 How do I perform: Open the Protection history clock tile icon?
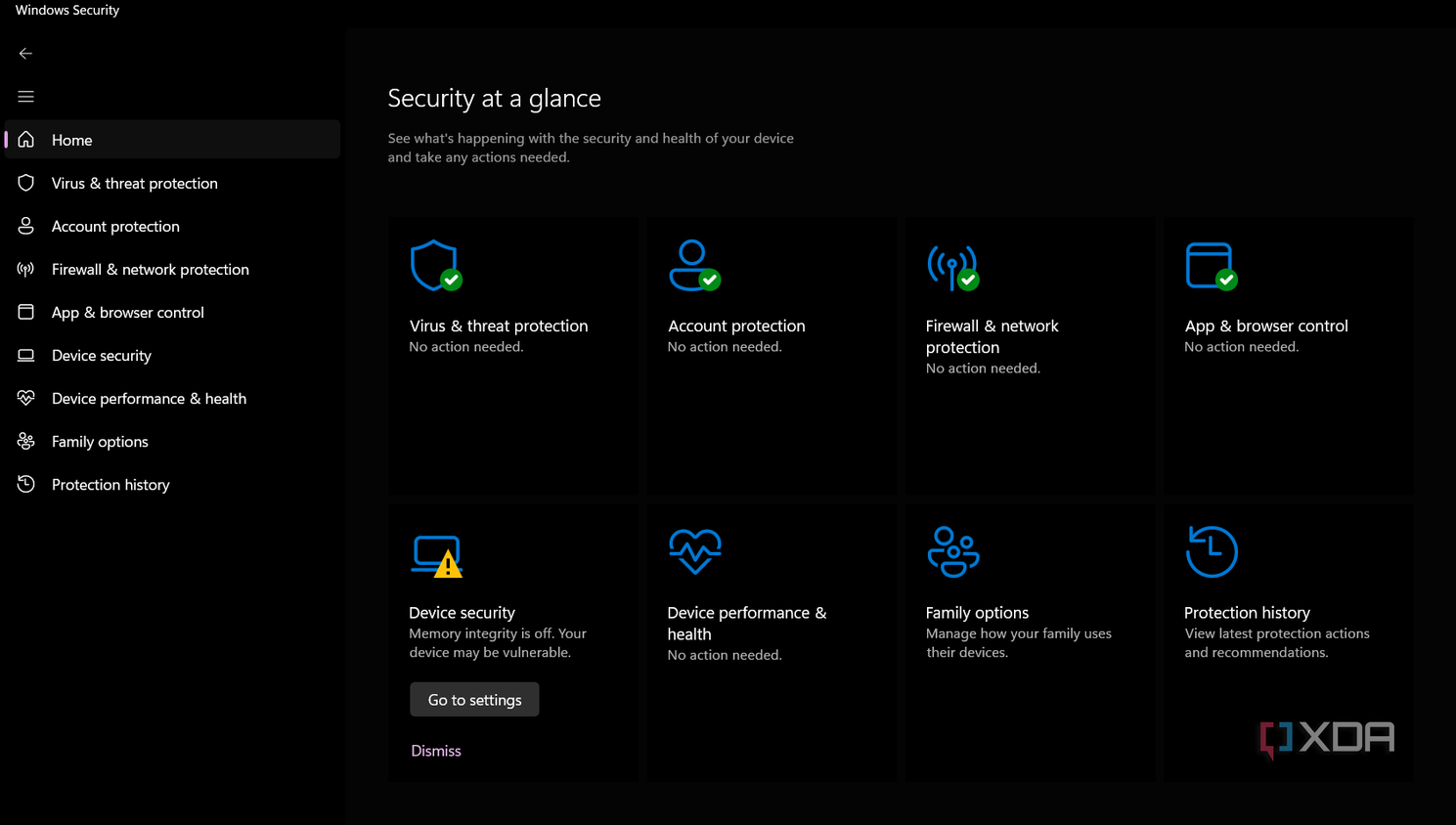point(1212,551)
